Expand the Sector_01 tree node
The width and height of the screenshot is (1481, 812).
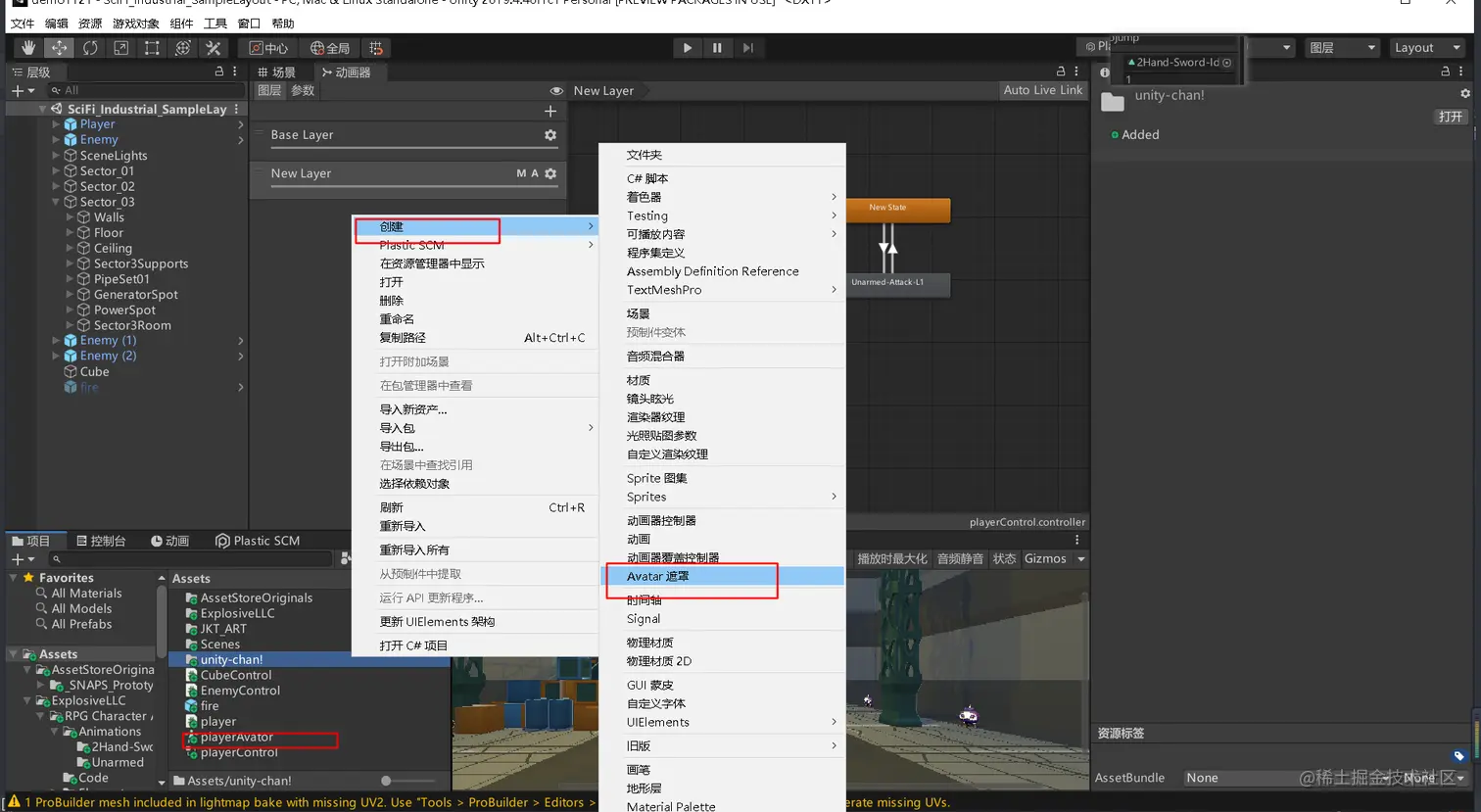(56, 171)
